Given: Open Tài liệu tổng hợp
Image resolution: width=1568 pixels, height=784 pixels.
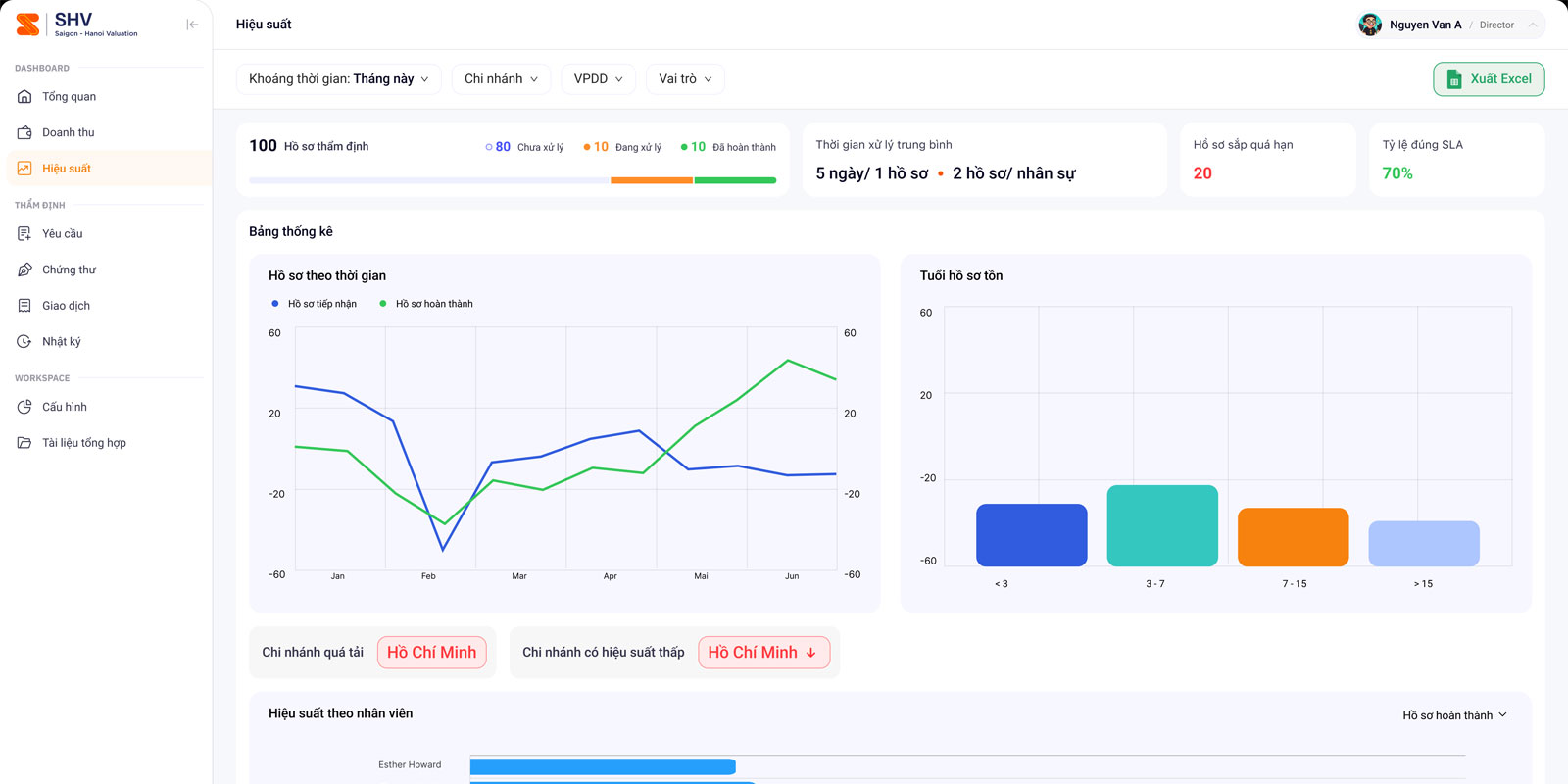Looking at the screenshot, I should pyautogui.click(x=109, y=443).
